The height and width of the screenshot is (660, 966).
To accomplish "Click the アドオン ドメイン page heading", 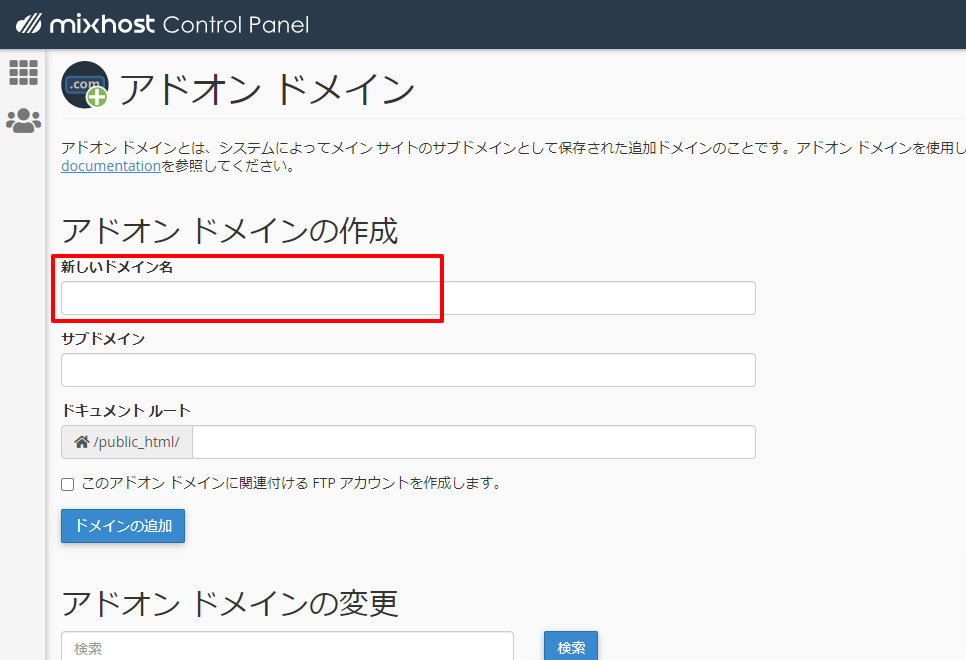I will click(267, 89).
